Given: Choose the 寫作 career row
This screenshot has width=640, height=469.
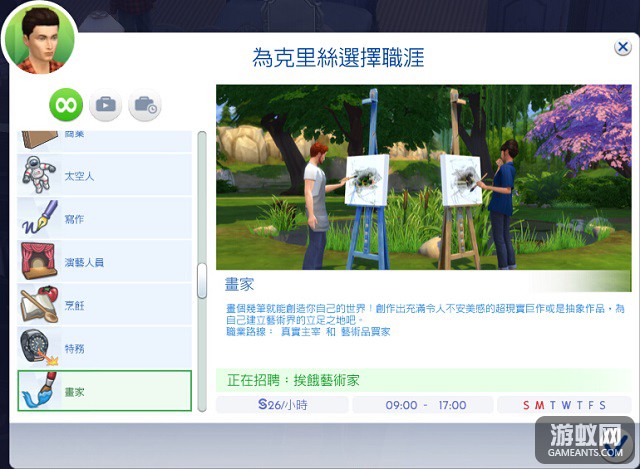Looking at the screenshot, I should [104, 218].
